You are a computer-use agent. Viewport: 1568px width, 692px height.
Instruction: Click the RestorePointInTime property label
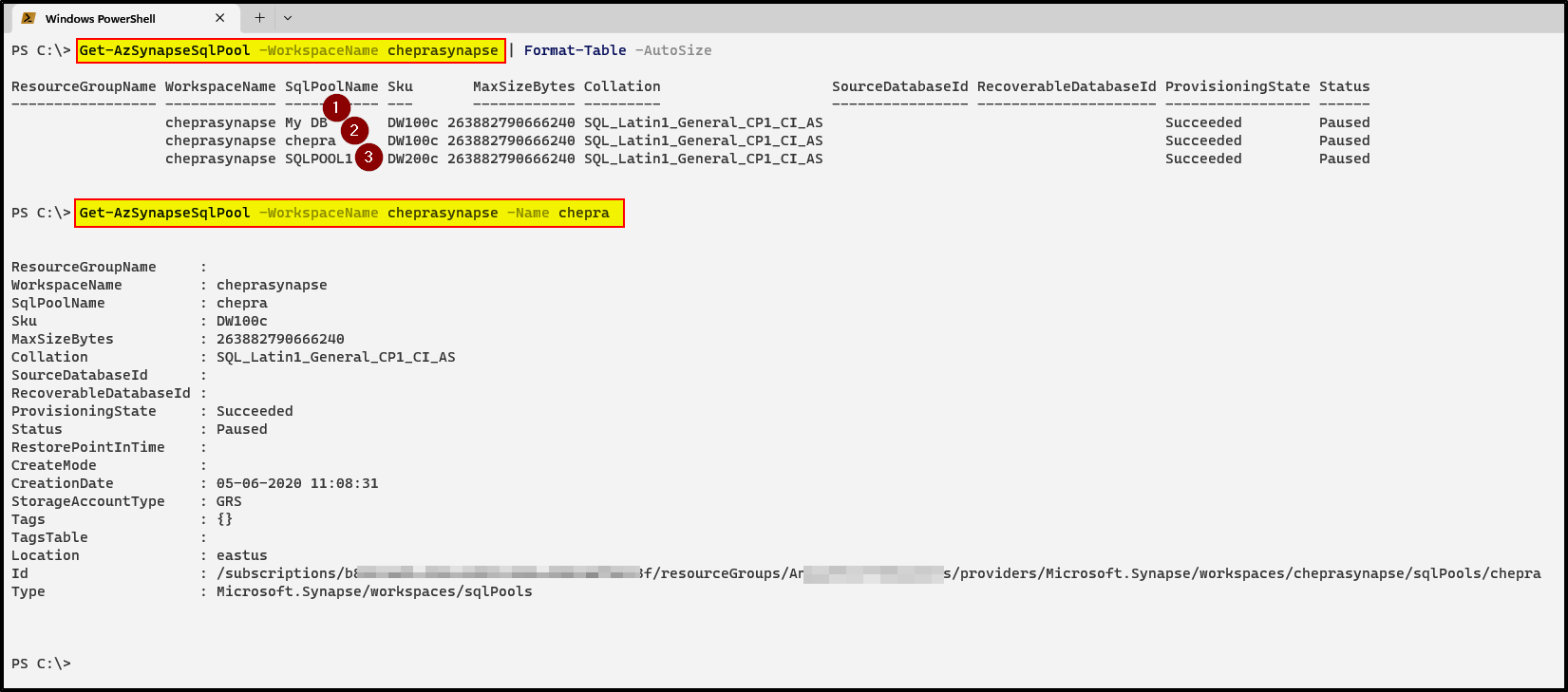[x=88, y=447]
